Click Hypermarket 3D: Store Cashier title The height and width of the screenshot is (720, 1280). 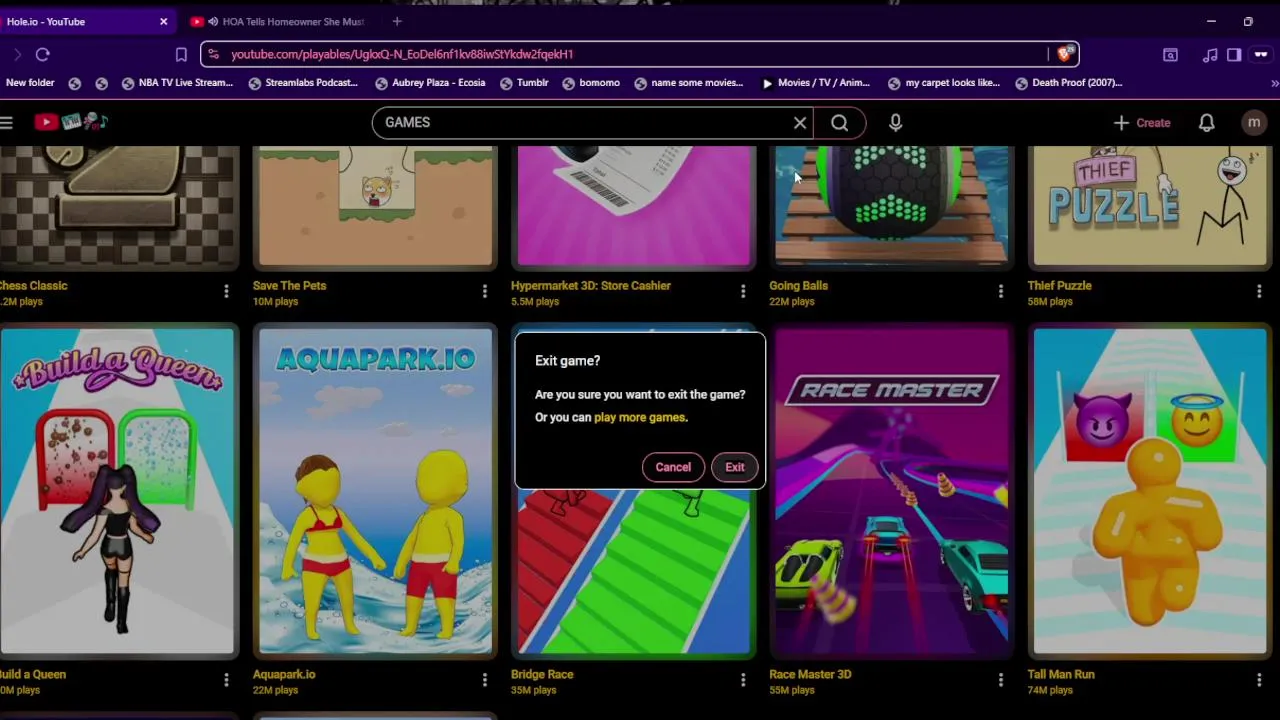coord(591,285)
